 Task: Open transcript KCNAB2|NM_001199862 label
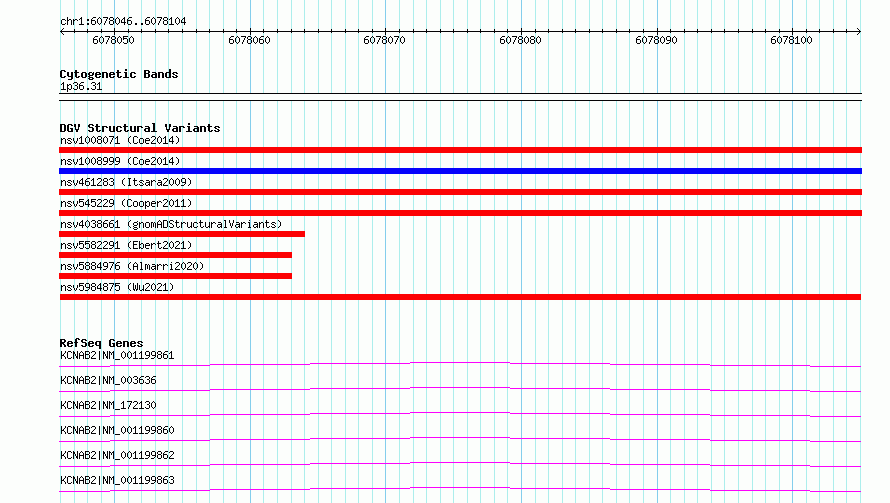pos(117,455)
